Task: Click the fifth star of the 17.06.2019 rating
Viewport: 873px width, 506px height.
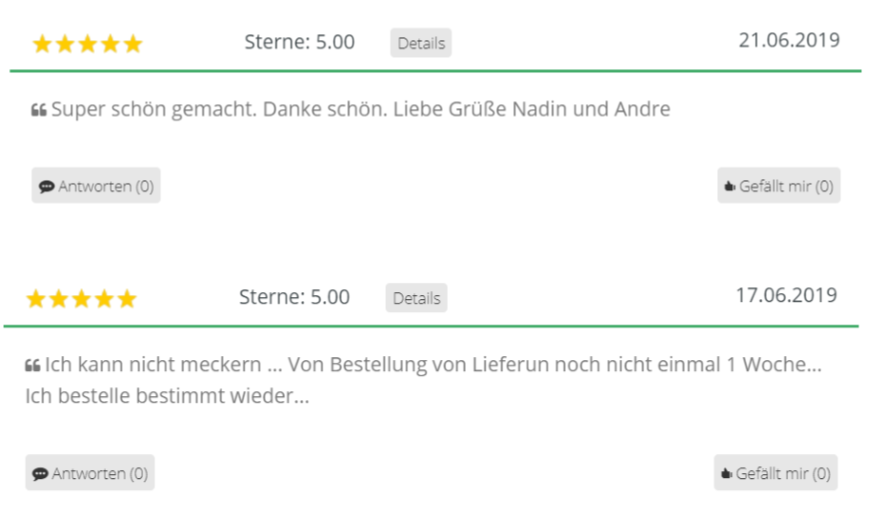Action: [x=127, y=298]
